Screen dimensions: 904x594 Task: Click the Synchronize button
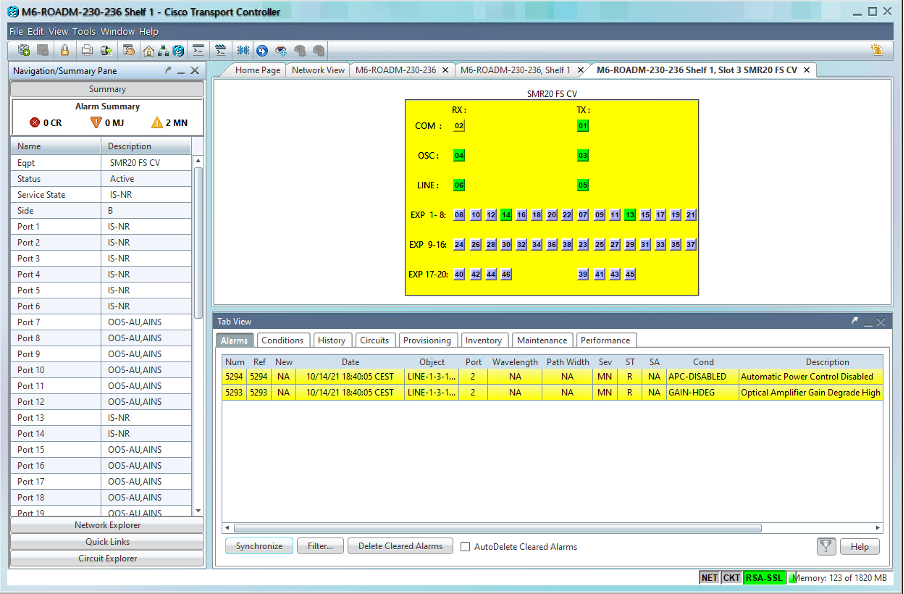coord(259,546)
